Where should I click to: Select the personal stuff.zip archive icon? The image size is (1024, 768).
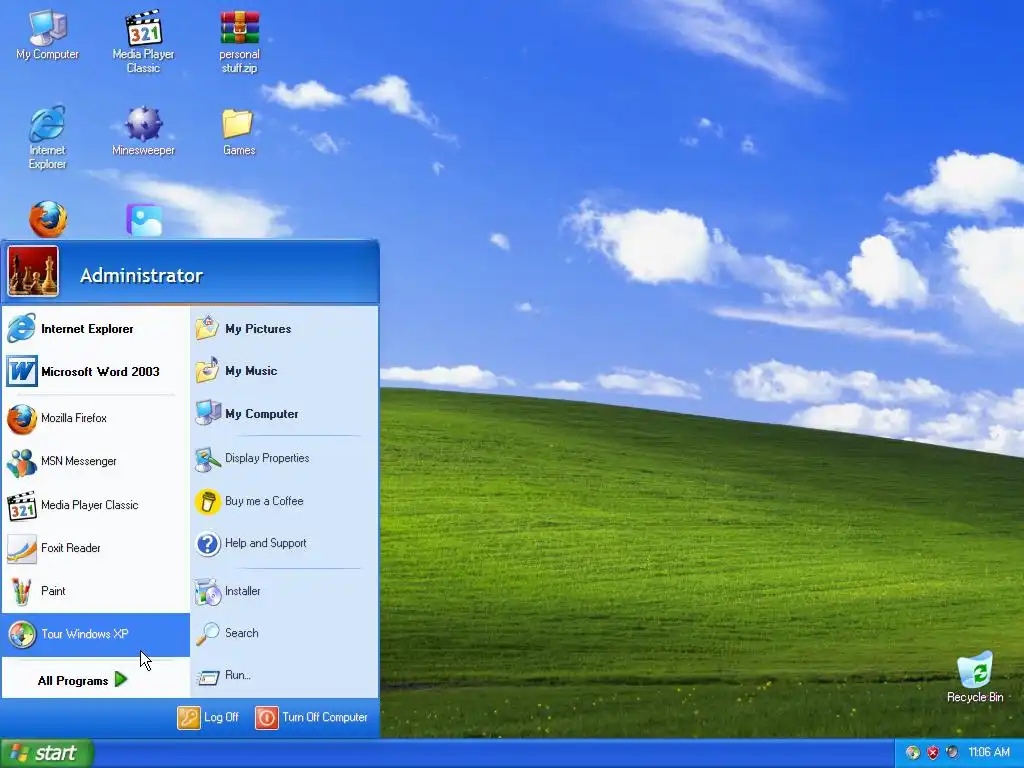coord(239,41)
